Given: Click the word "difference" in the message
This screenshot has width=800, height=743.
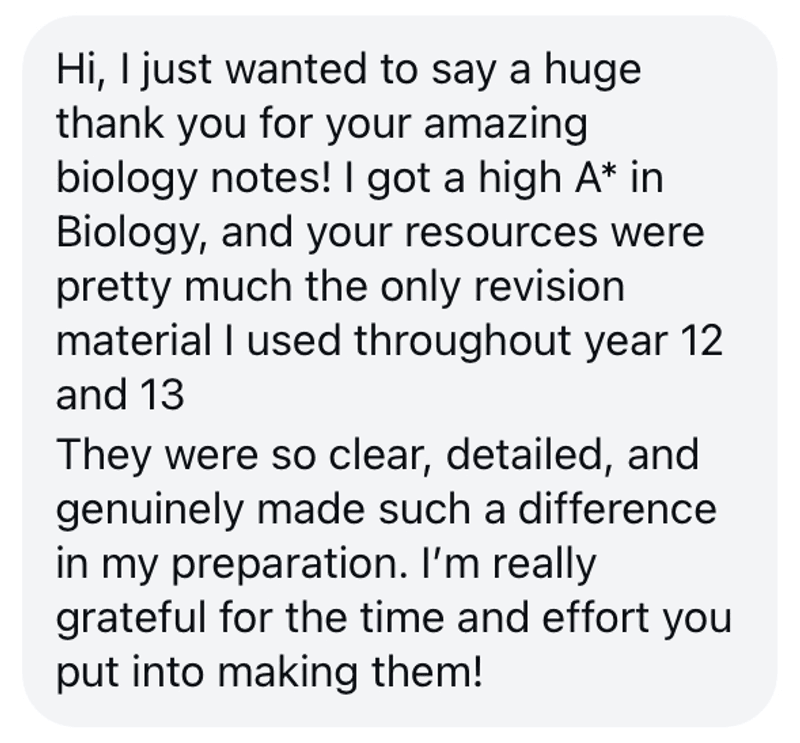Looking at the screenshot, I should click(617, 508).
